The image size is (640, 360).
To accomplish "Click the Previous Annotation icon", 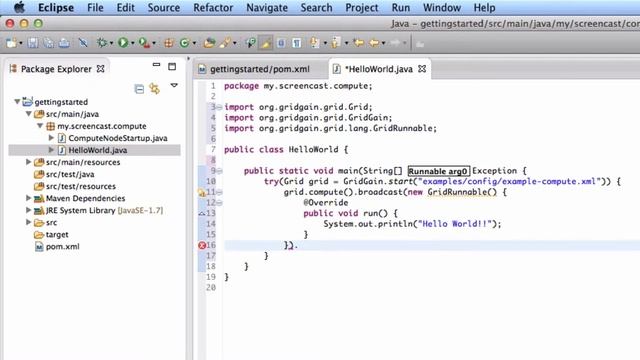I will pos(336,43).
